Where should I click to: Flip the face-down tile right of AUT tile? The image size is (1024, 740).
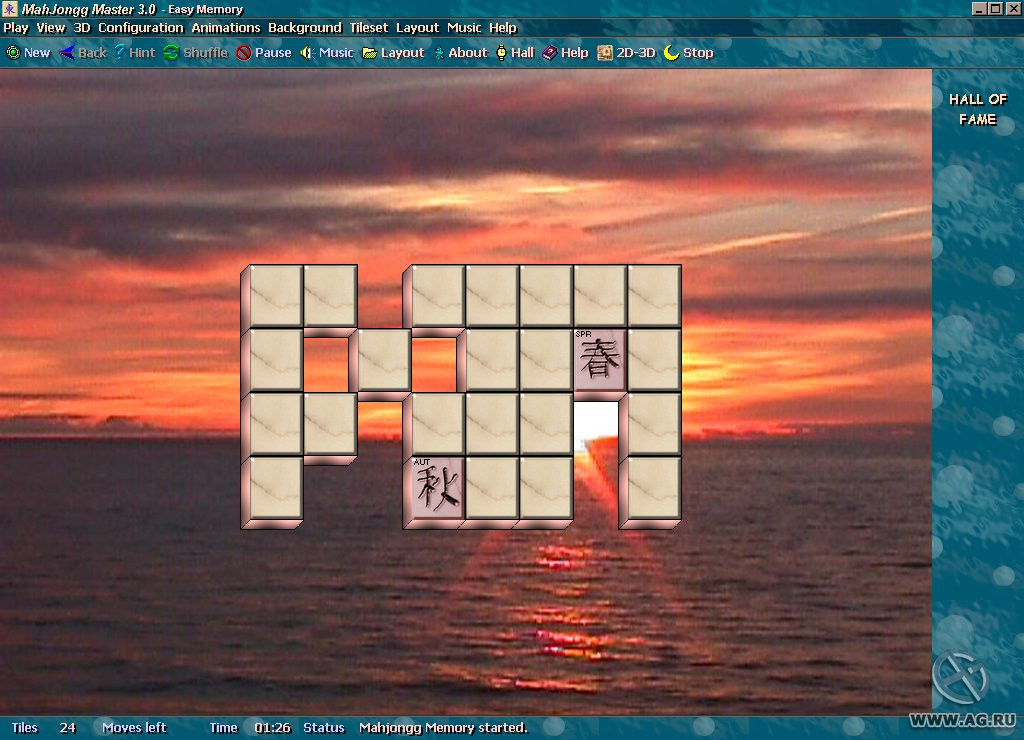(492, 488)
